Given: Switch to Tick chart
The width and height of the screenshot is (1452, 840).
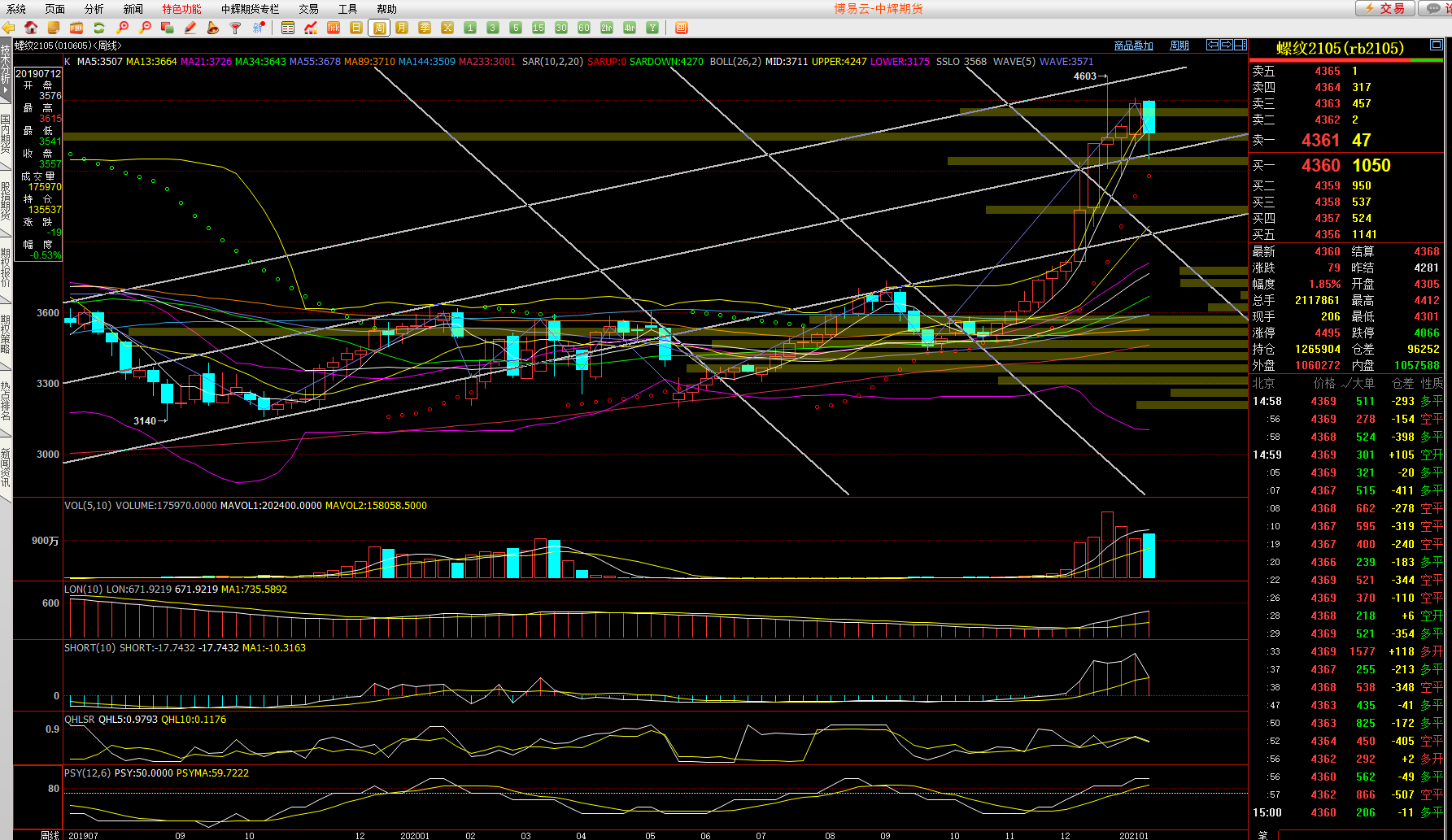Looking at the screenshot, I should coord(334,28).
